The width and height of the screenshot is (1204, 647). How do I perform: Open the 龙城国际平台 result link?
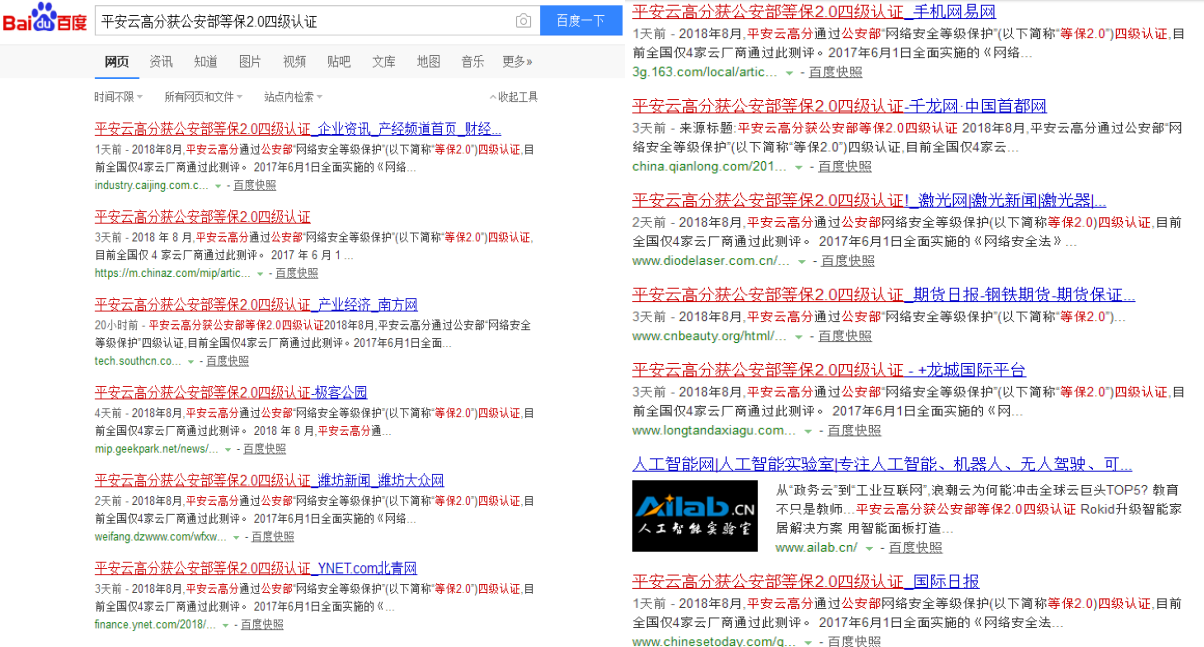tap(829, 370)
